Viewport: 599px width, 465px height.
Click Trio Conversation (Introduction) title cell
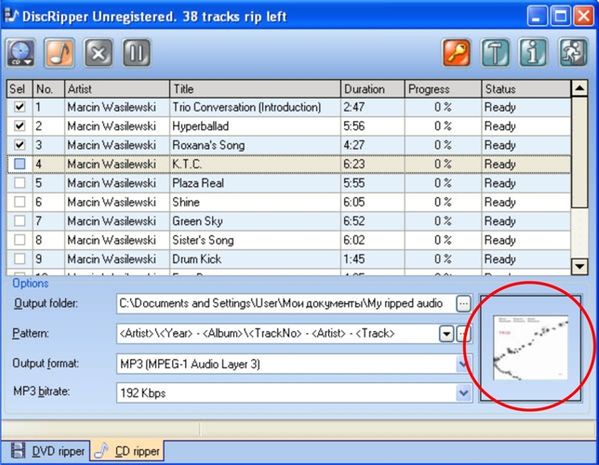(255, 107)
